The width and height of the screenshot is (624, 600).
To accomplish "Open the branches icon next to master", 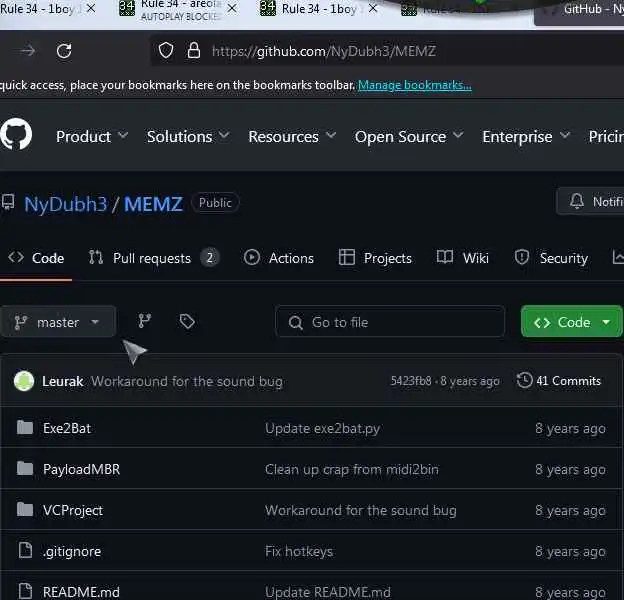I will [x=144, y=321].
